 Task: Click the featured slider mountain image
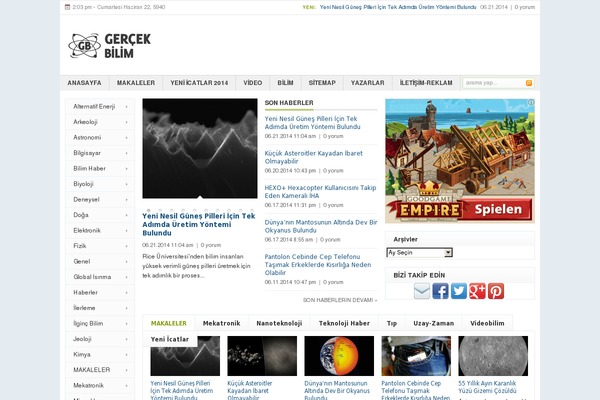200,149
